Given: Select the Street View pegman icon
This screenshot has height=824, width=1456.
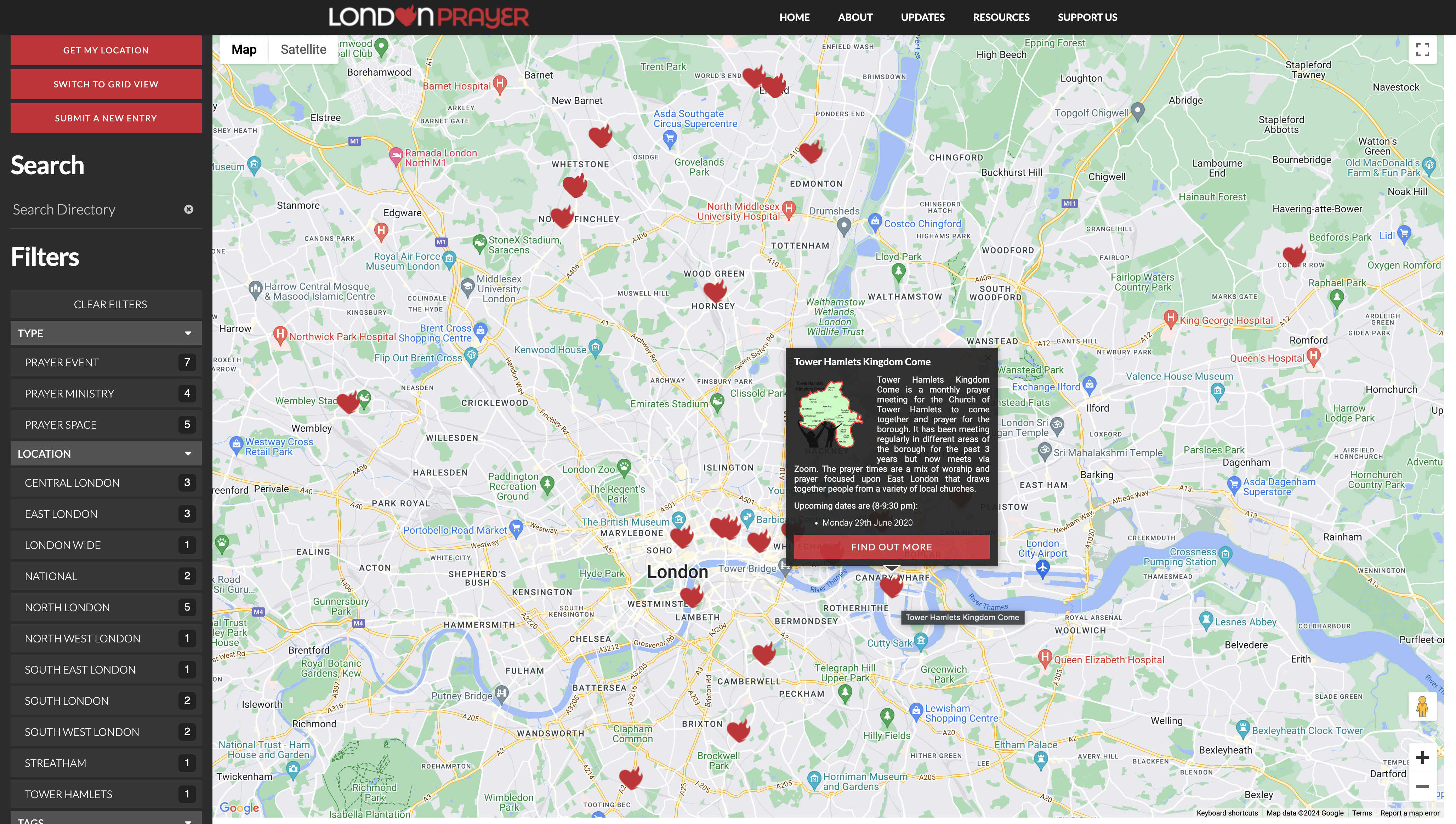Looking at the screenshot, I should coord(1422,706).
